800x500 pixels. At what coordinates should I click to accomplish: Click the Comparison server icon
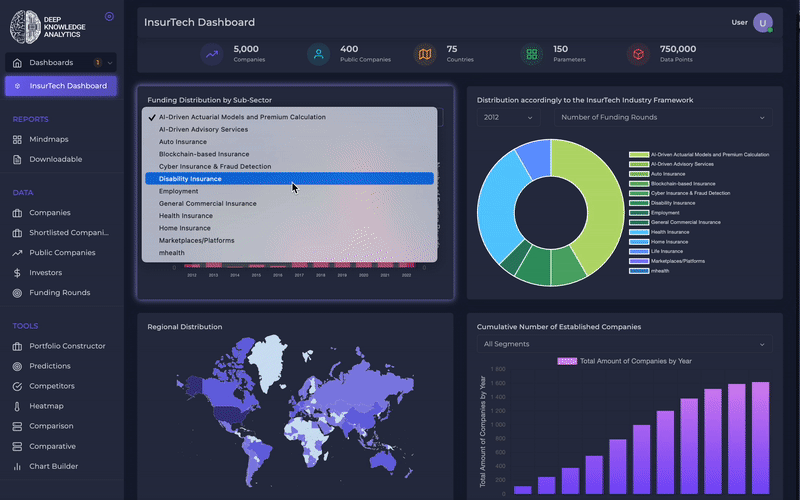tap(17, 426)
